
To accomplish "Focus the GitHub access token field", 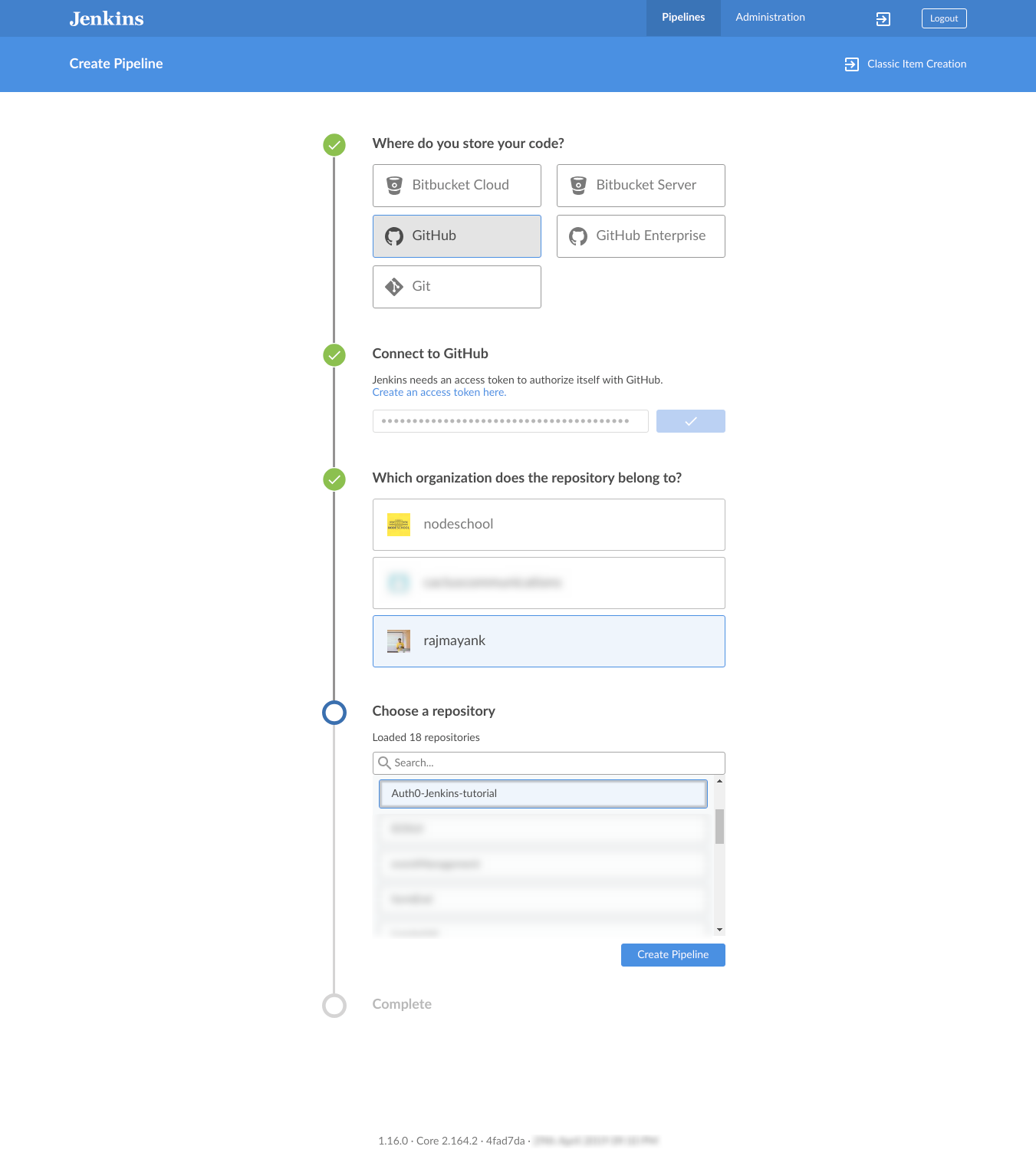I will (511, 421).
